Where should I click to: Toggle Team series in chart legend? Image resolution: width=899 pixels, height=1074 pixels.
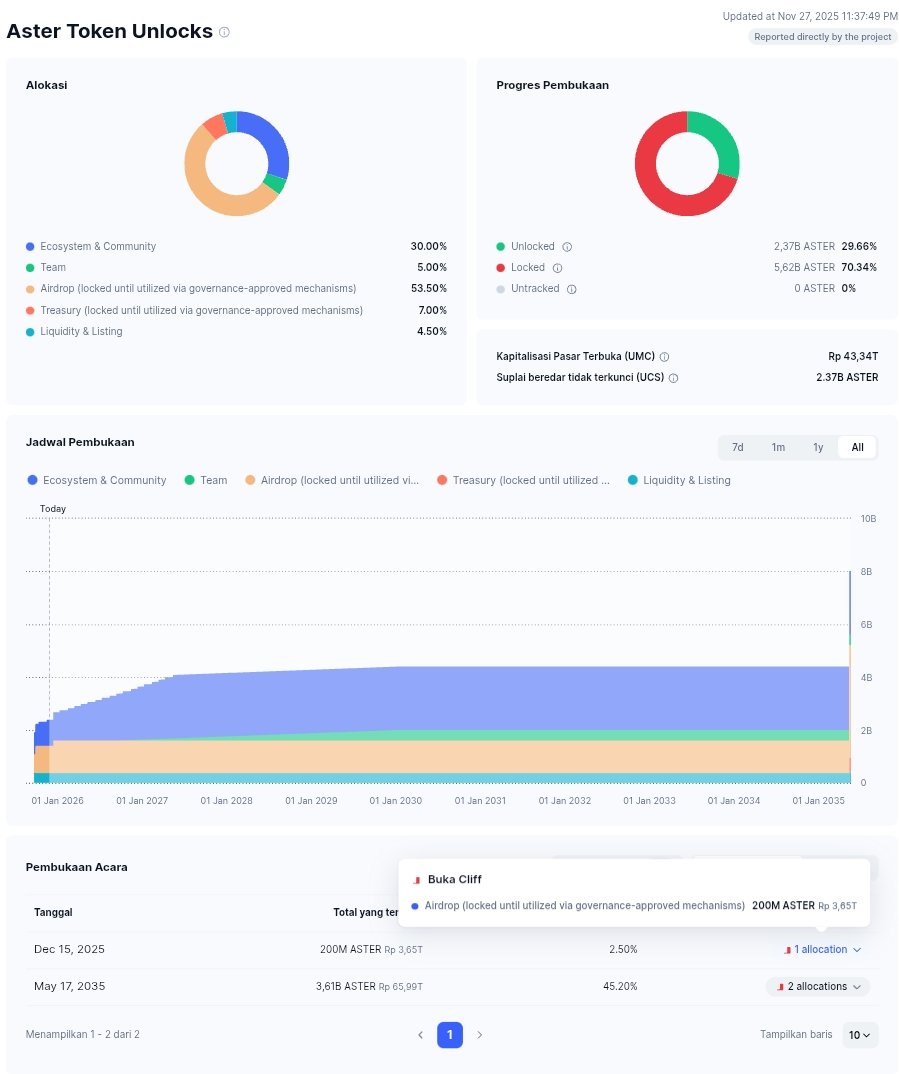coord(205,481)
